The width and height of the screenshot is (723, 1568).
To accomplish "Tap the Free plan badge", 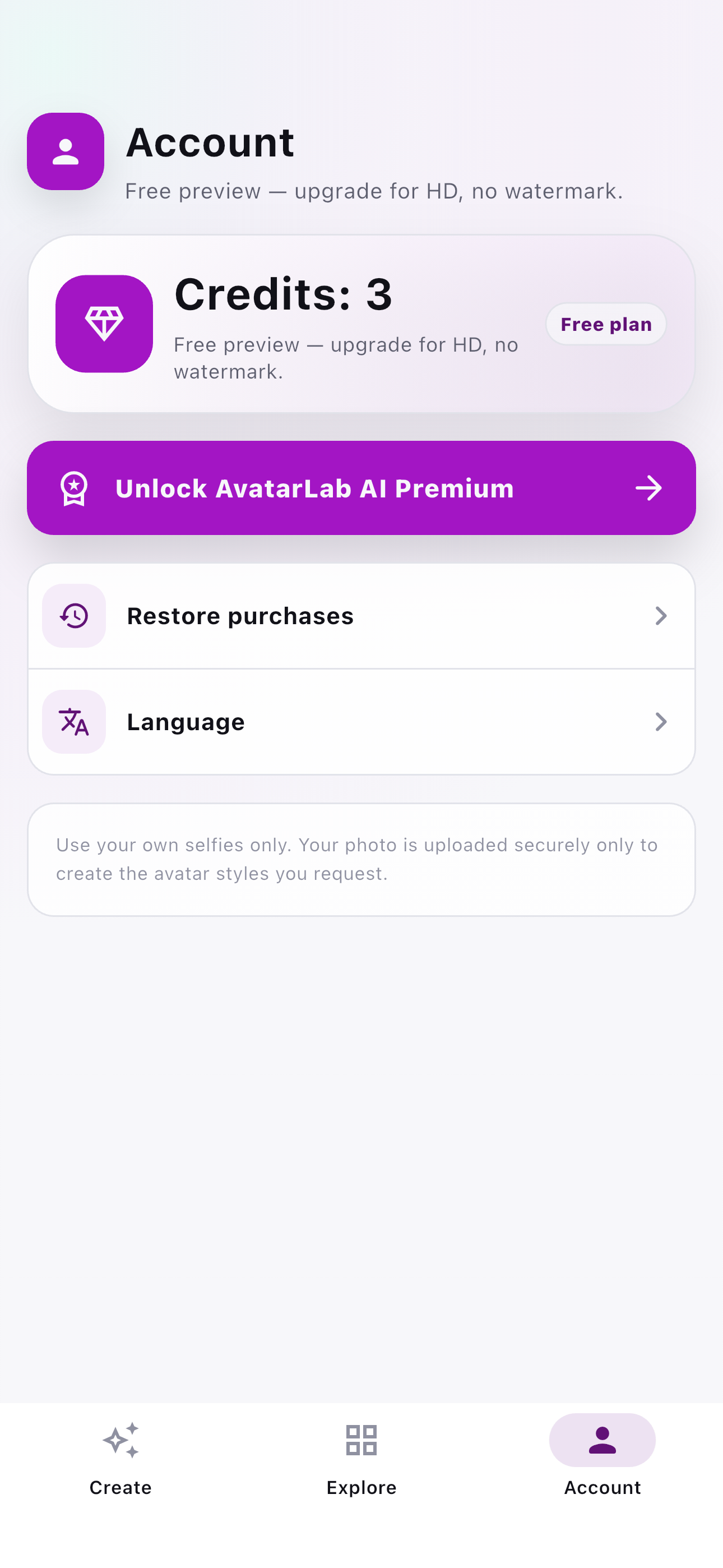I will click(x=606, y=324).
